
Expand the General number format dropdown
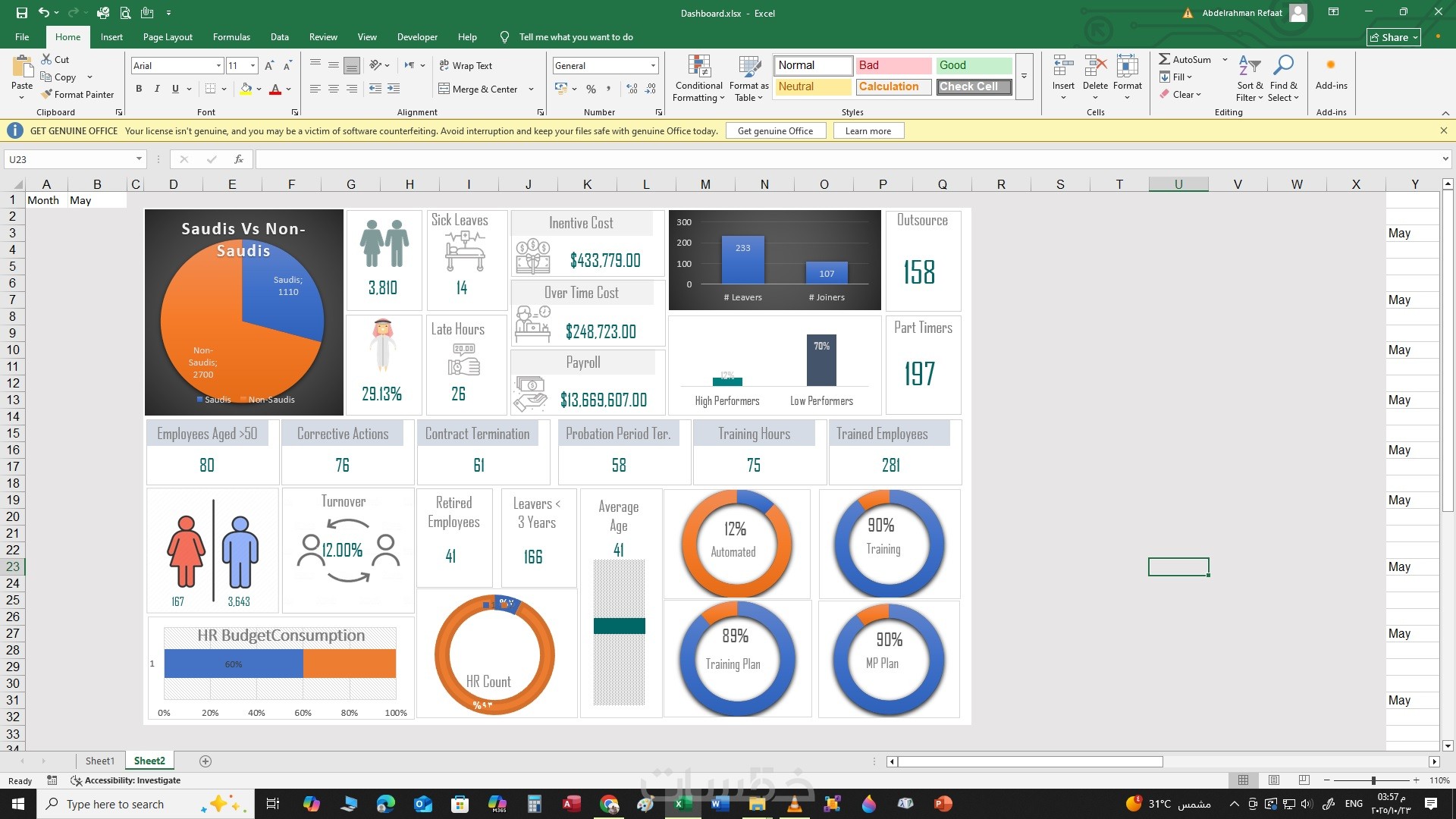point(653,66)
